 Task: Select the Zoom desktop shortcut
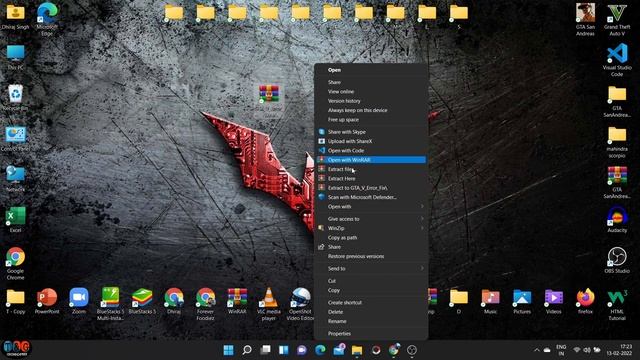pyautogui.click(x=79, y=301)
